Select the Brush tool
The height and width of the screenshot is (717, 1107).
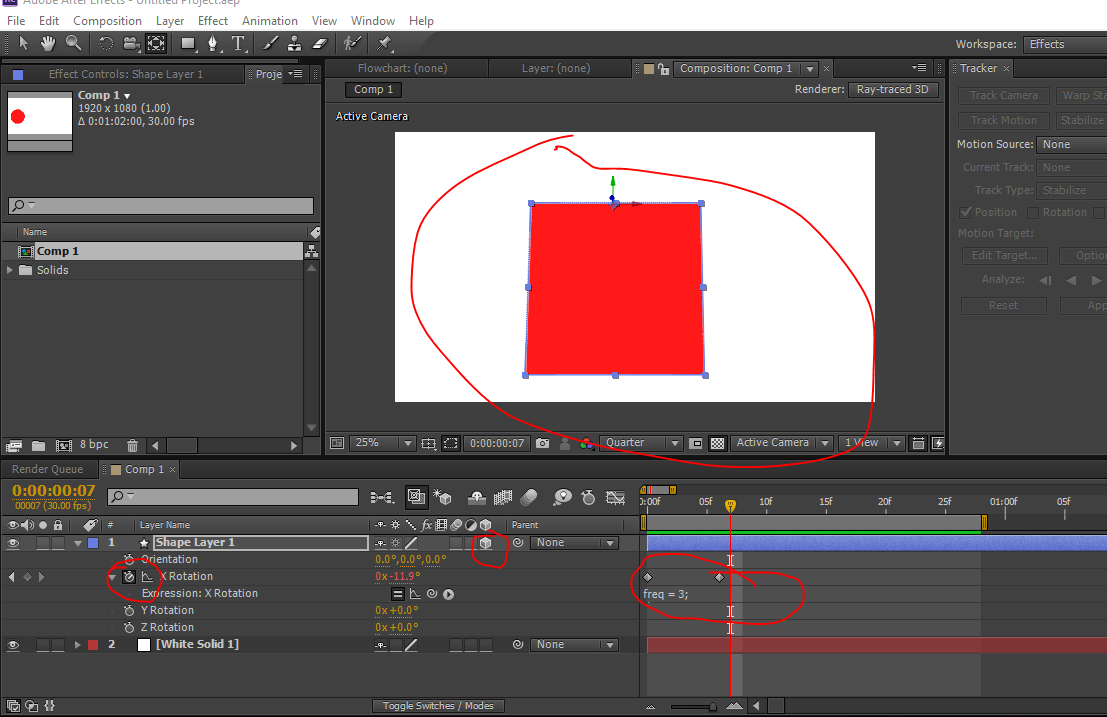click(x=270, y=44)
